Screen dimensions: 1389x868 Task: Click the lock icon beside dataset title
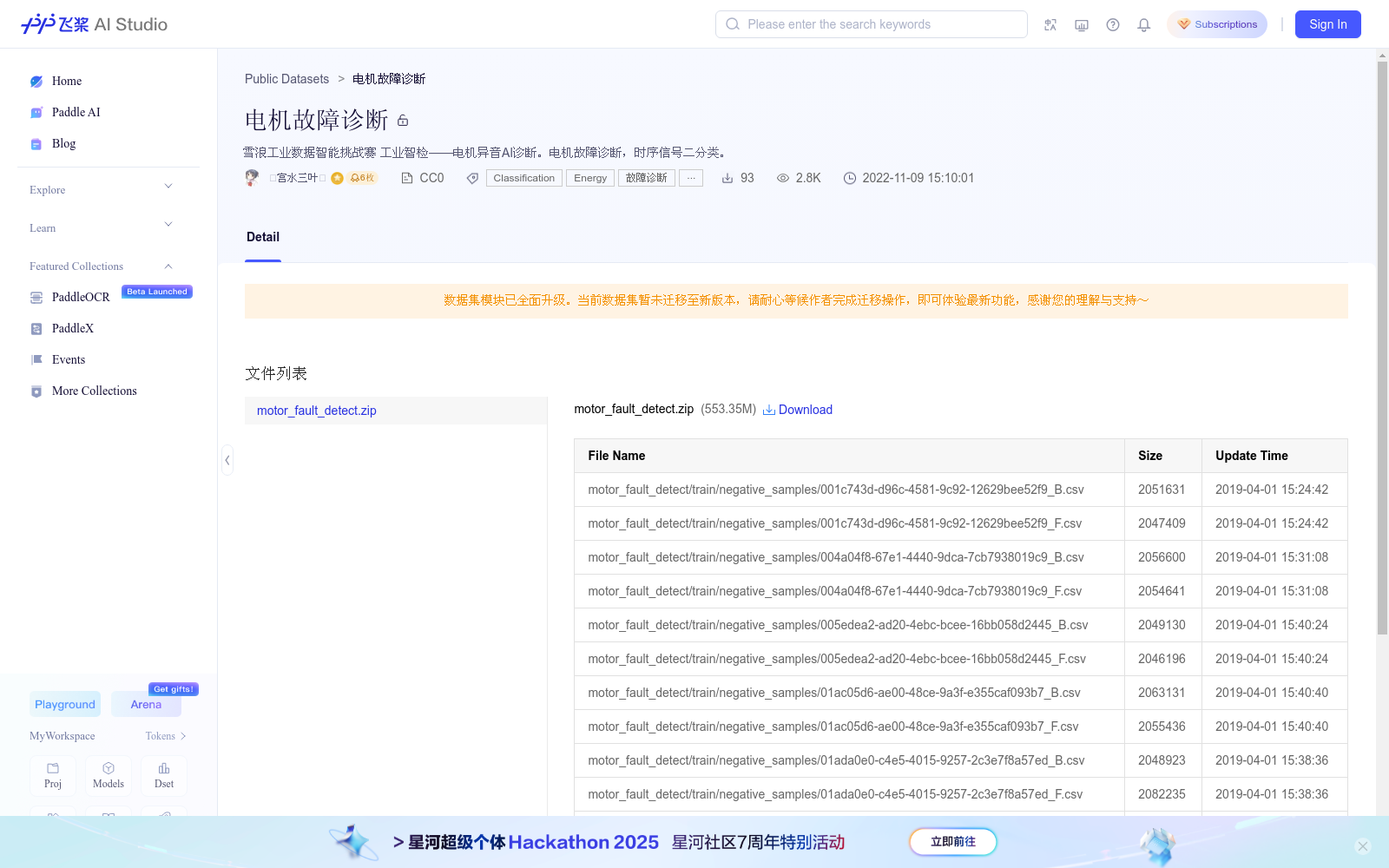(x=403, y=121)
